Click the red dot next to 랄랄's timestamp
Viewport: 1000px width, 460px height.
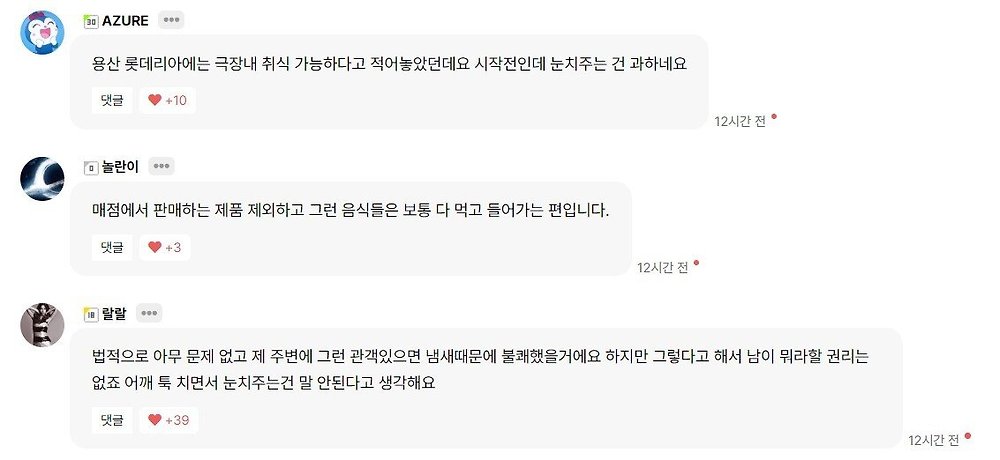[968, 437]
